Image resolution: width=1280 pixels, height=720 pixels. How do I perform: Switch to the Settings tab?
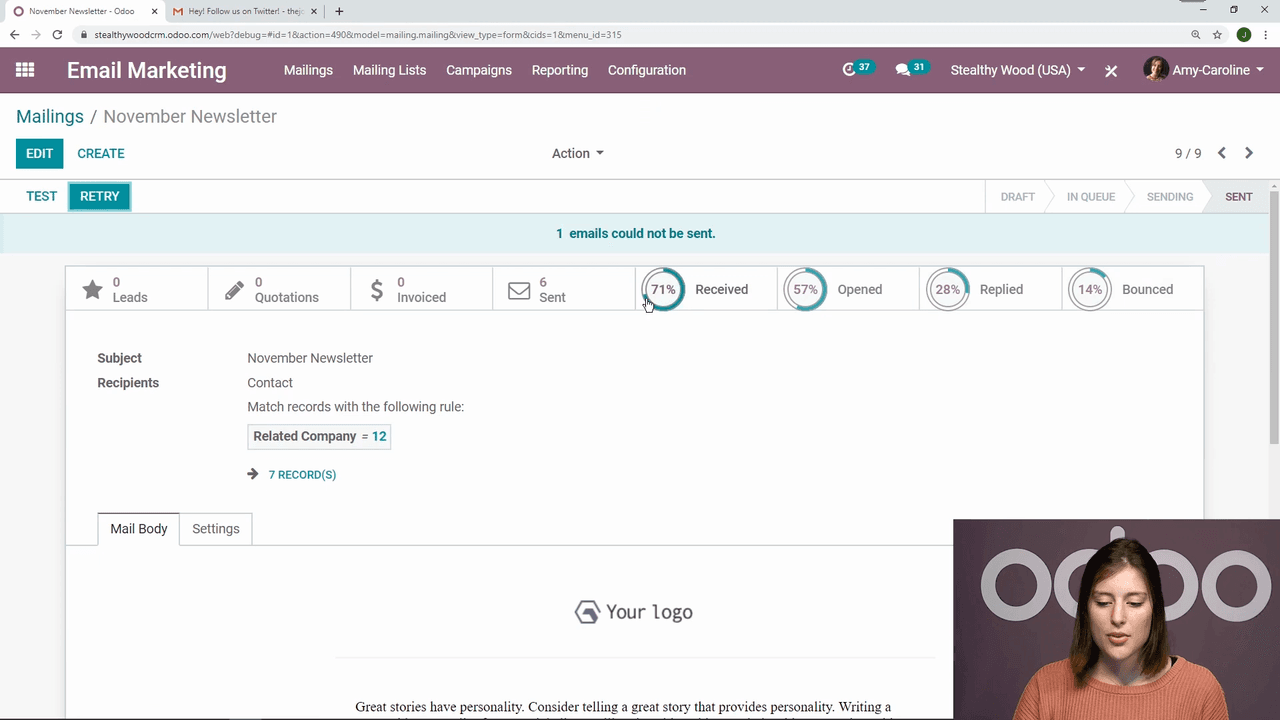(x=216, y=529)
